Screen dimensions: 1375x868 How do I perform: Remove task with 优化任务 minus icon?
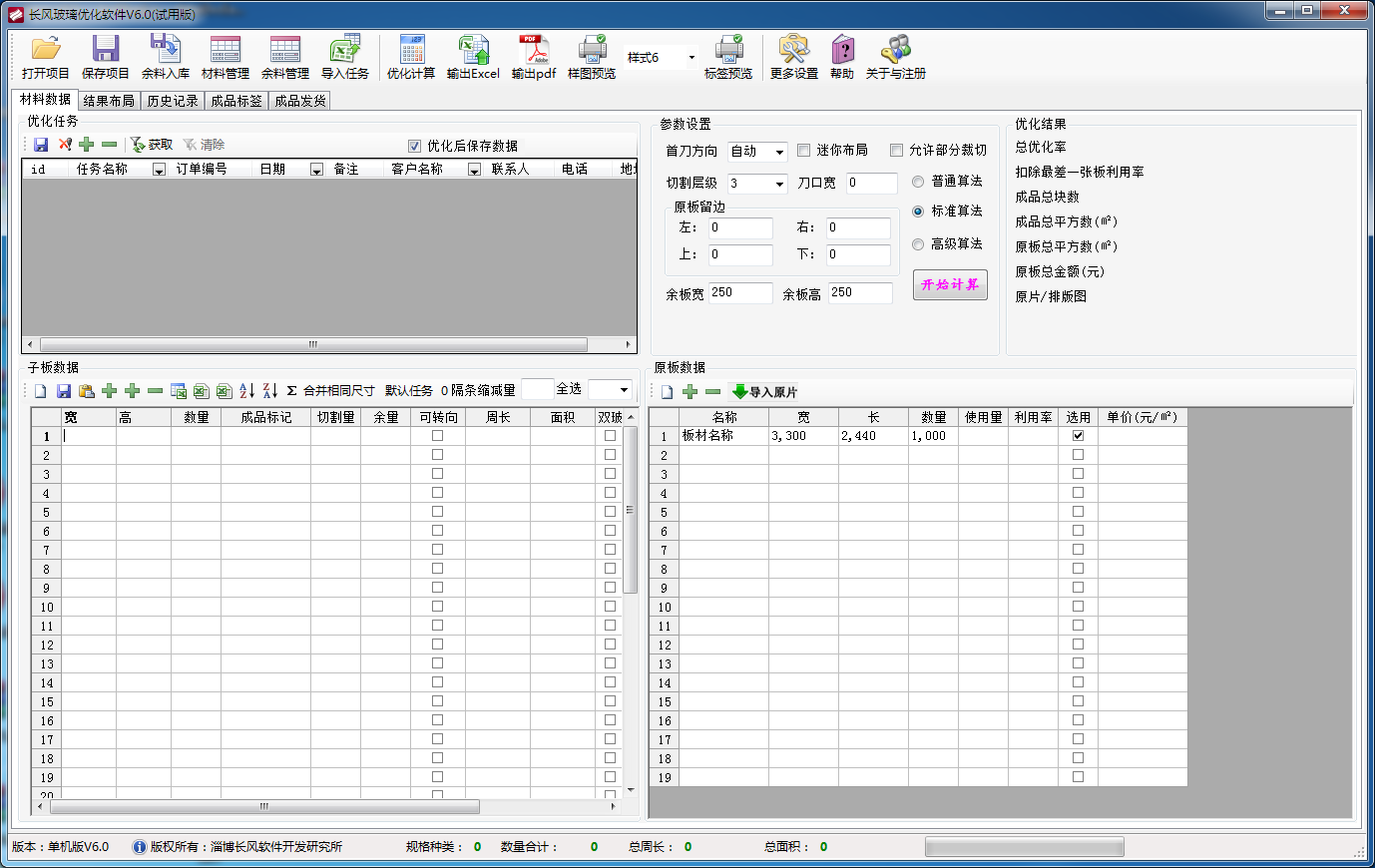pos(110,145)
